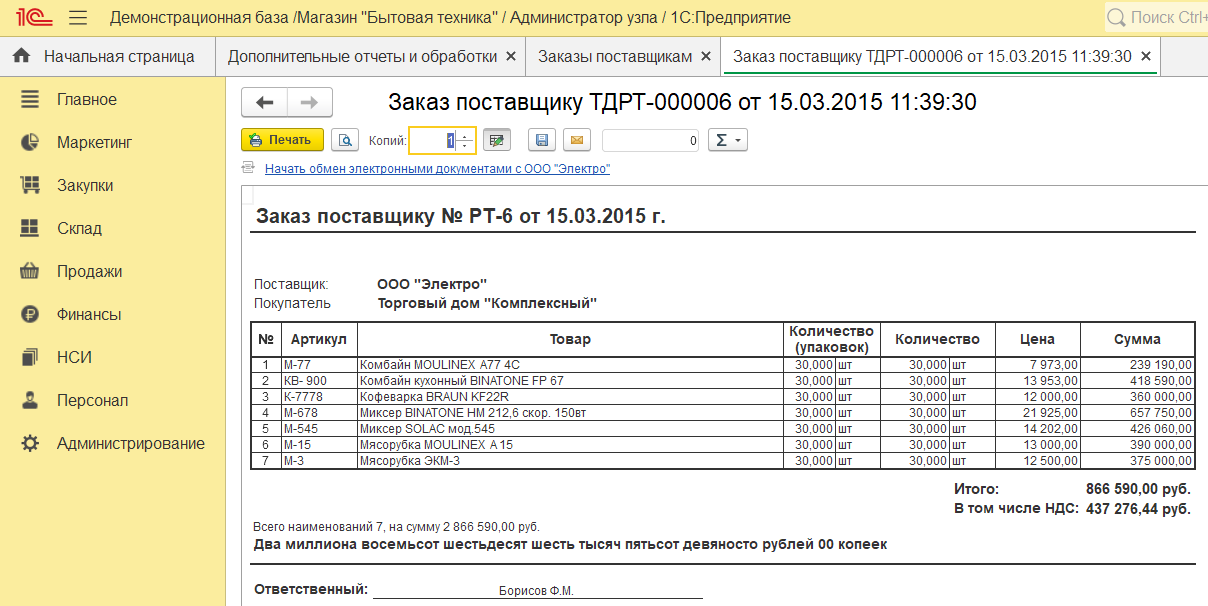Click the Сумма column header
Viewport: 1208px width, 606px height.
1137,339
